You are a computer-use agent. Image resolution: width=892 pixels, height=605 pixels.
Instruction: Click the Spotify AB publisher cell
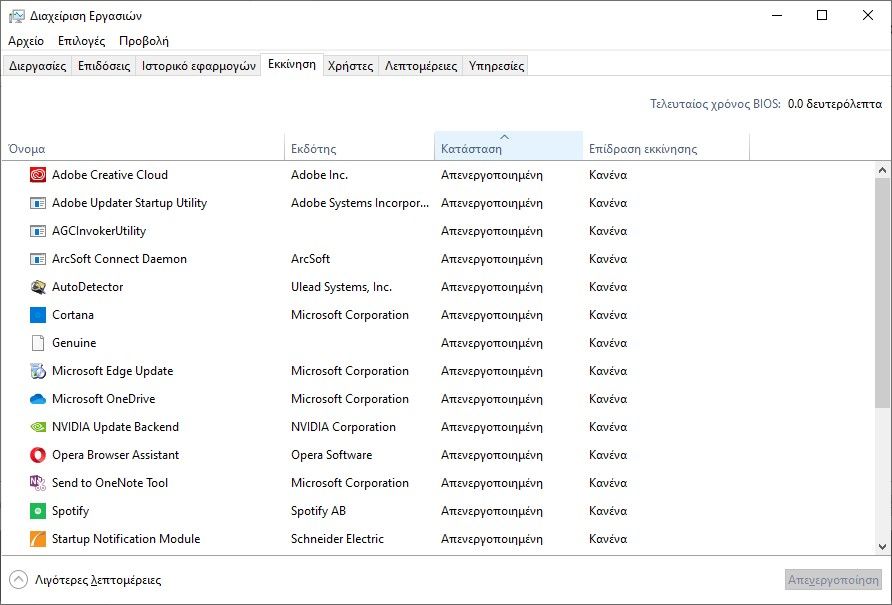click(318, 511)
